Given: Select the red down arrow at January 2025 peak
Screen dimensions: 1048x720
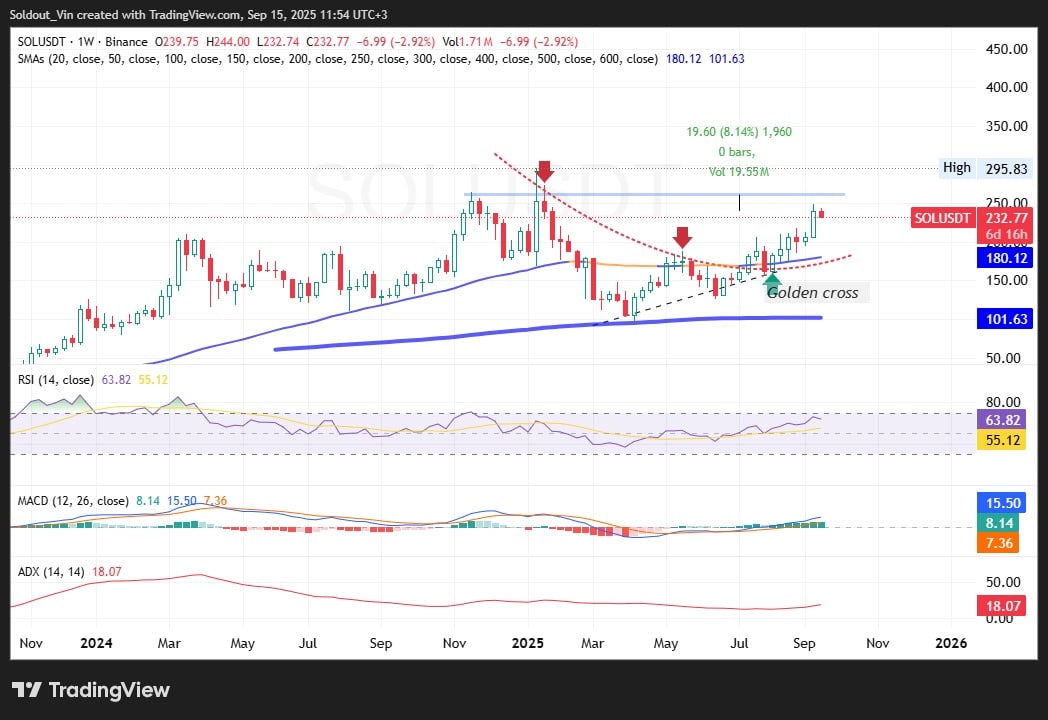Looking at the screenshot, I should coord(544,171).
